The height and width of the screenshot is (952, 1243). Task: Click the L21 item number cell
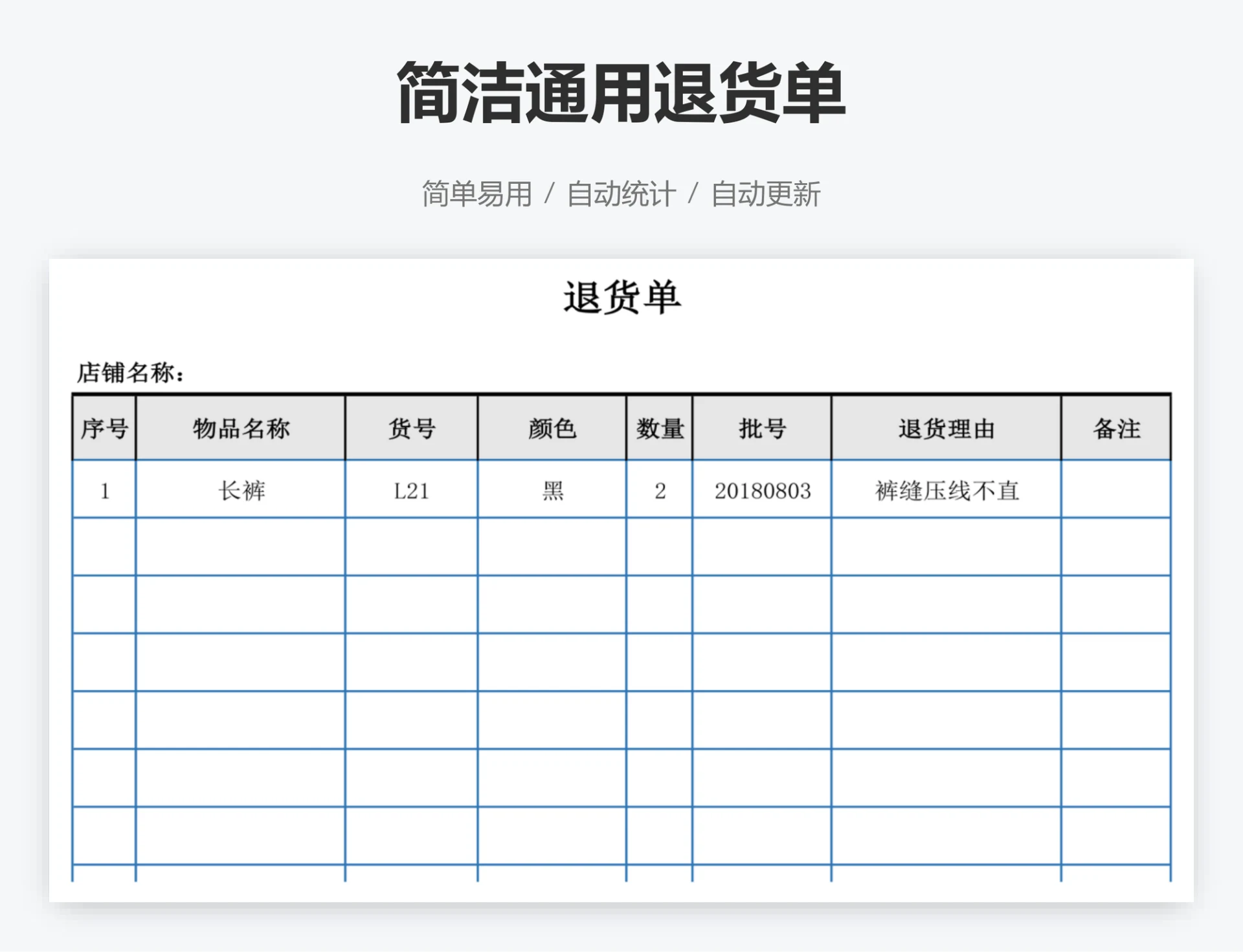(x=412, y=491)
